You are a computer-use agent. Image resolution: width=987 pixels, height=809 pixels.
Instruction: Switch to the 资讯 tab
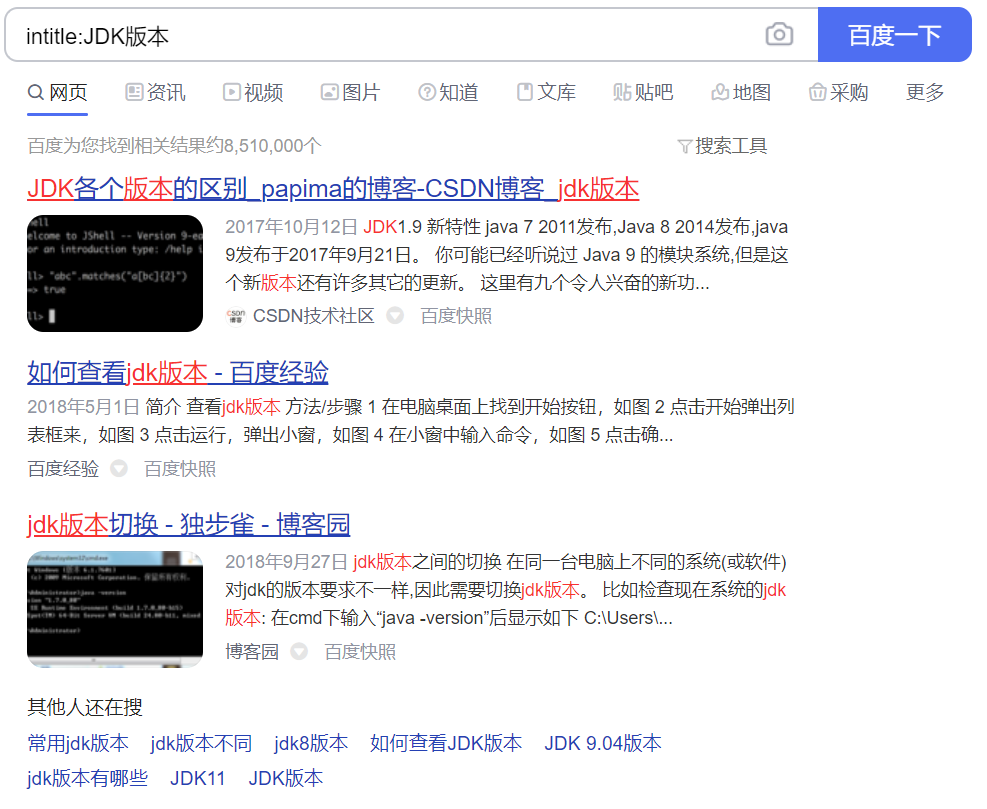tap(156, 93)
